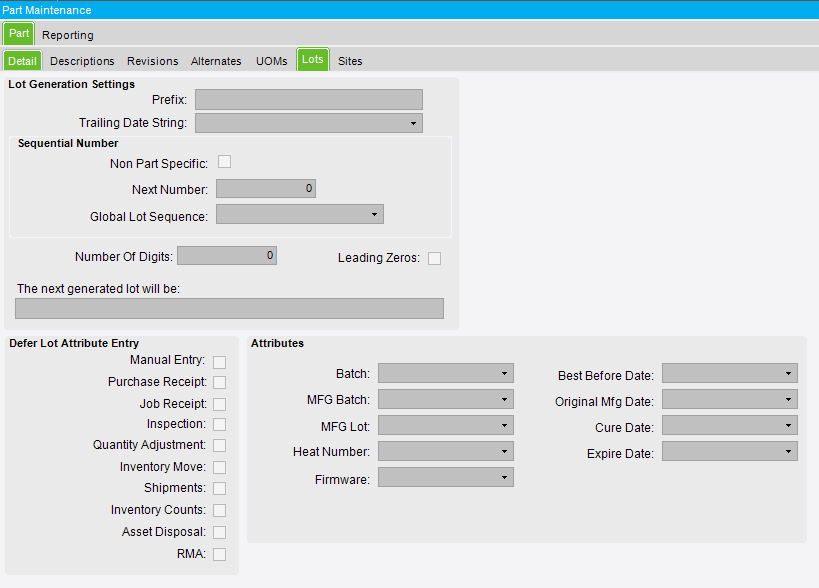
Task: Click the Sequential Number group label
Action: (68, 143)
